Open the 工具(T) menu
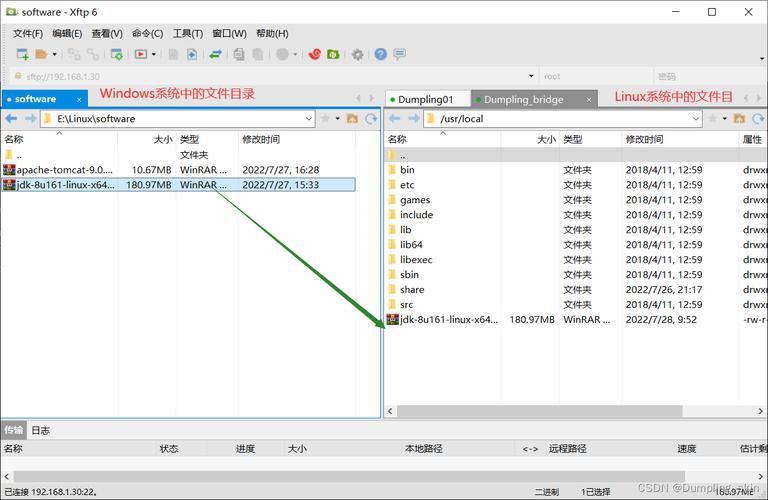 (188, 33)
